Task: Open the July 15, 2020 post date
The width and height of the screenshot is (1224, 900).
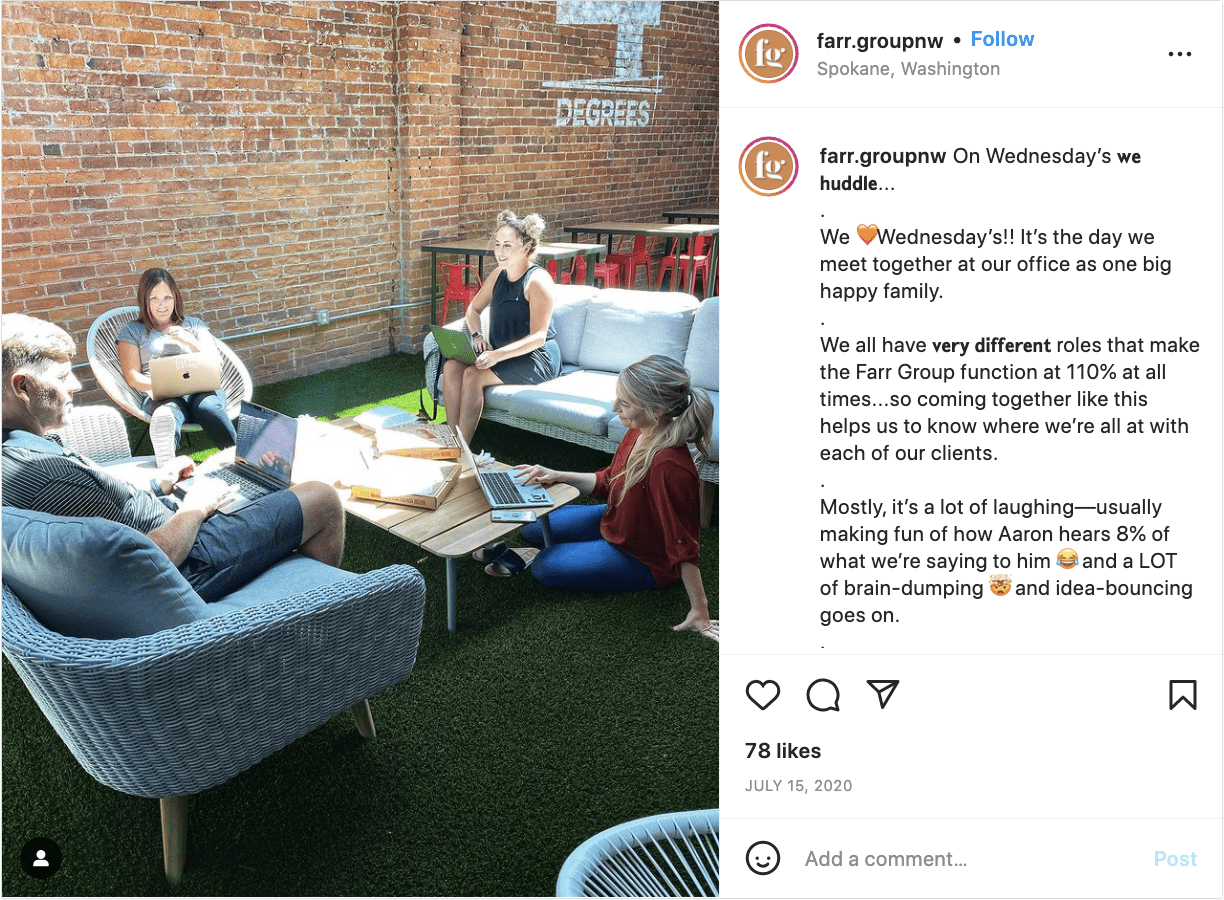Action: point(798,786)
